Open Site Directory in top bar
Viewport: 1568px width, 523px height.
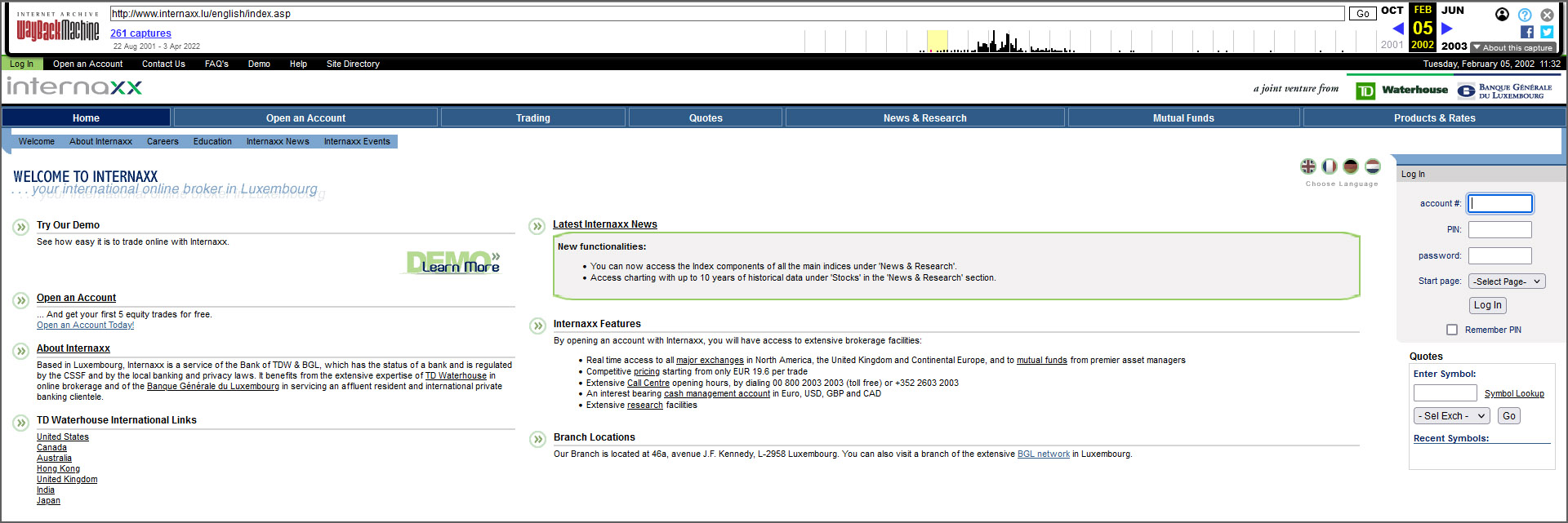(x=353, y=64)
